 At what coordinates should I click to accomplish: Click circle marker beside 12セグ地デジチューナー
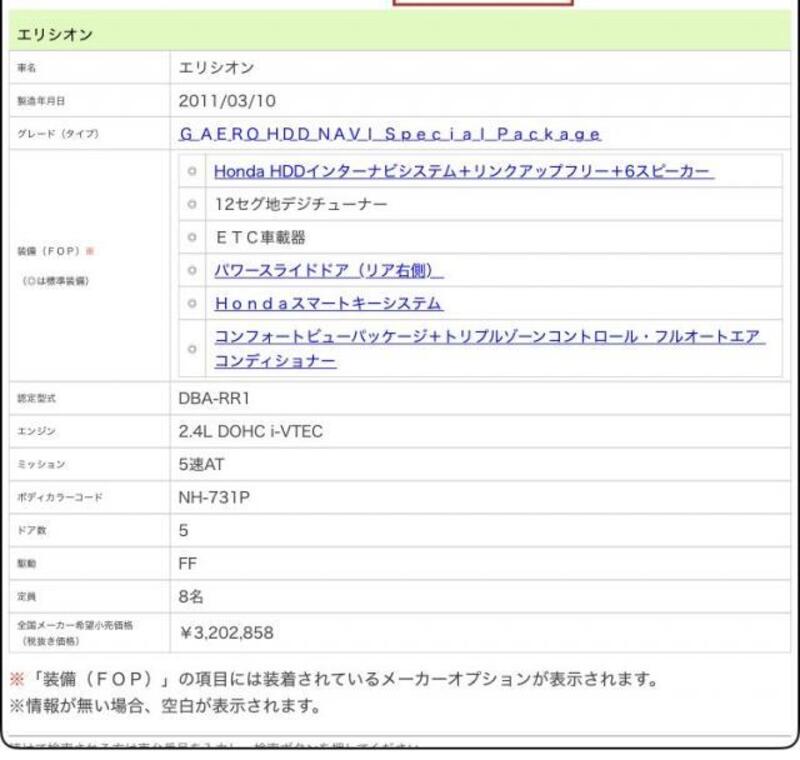click(191, 204)
